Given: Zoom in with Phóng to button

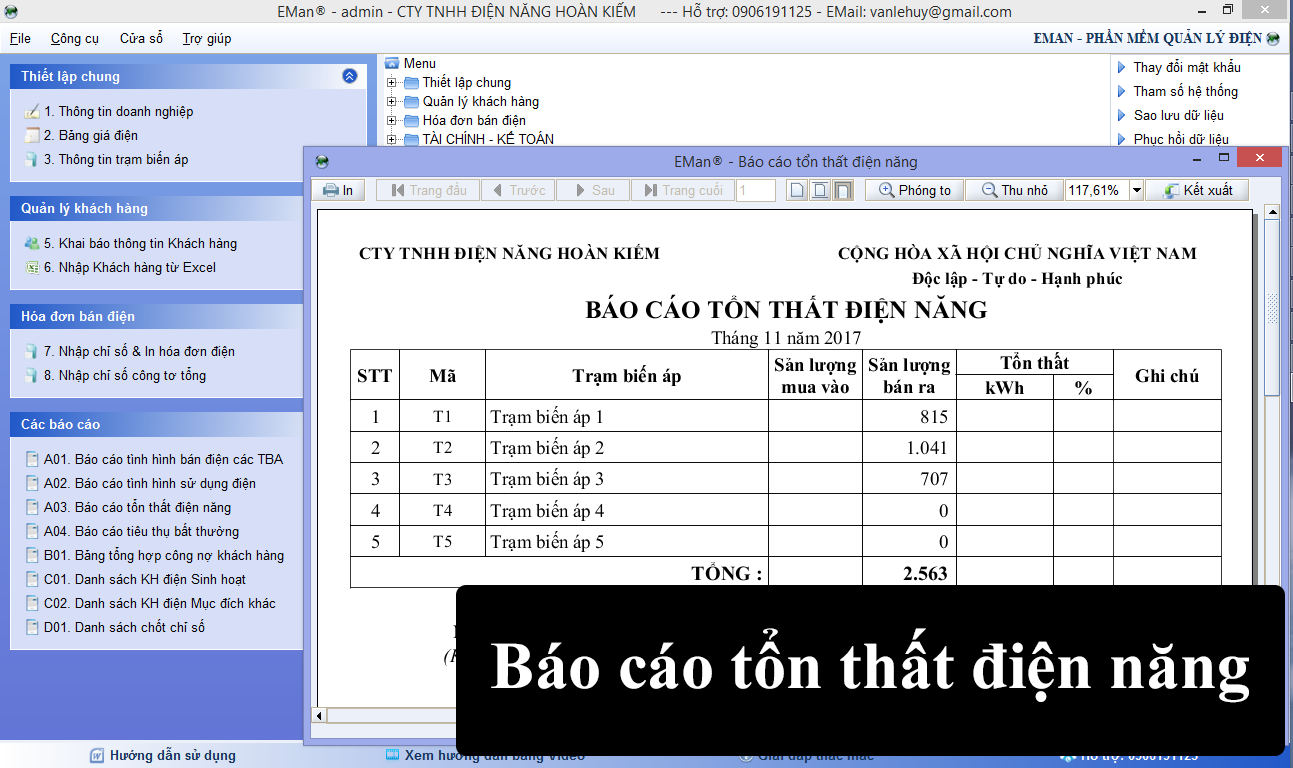Looking at the screenshot, I should [914, 190].
